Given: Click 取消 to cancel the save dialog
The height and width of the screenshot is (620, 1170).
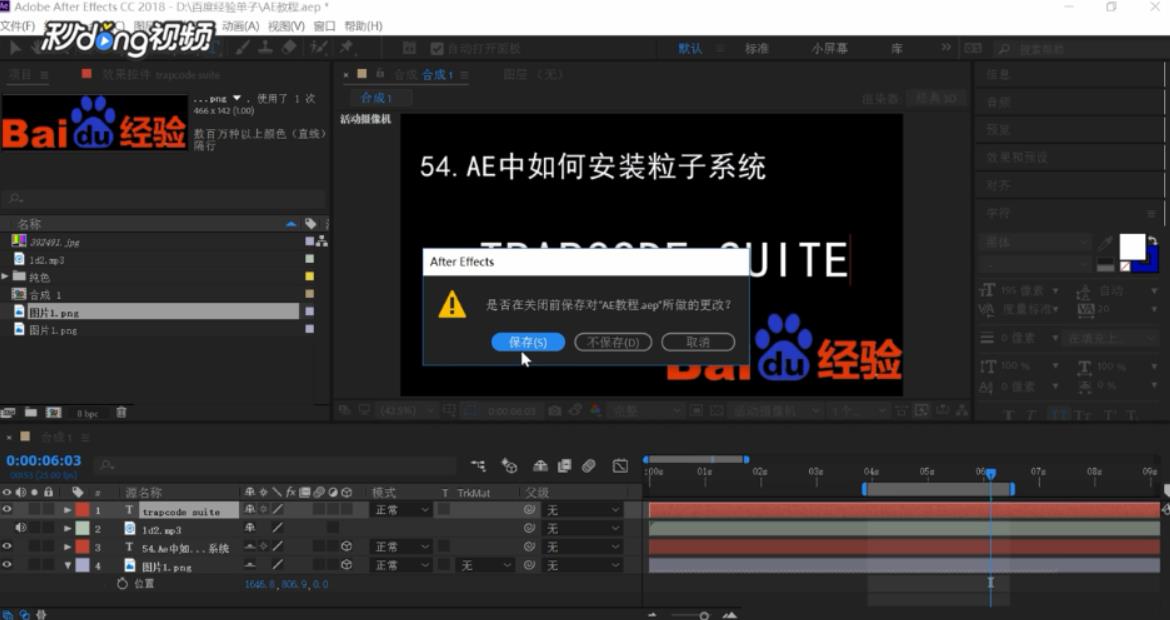Looking at the screenshot, I should pyautogui.click(x=698, y=342).
